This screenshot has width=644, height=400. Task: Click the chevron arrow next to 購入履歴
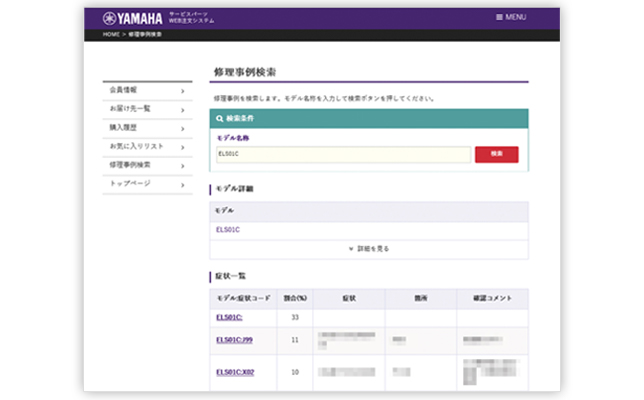[x=183, y=128]
